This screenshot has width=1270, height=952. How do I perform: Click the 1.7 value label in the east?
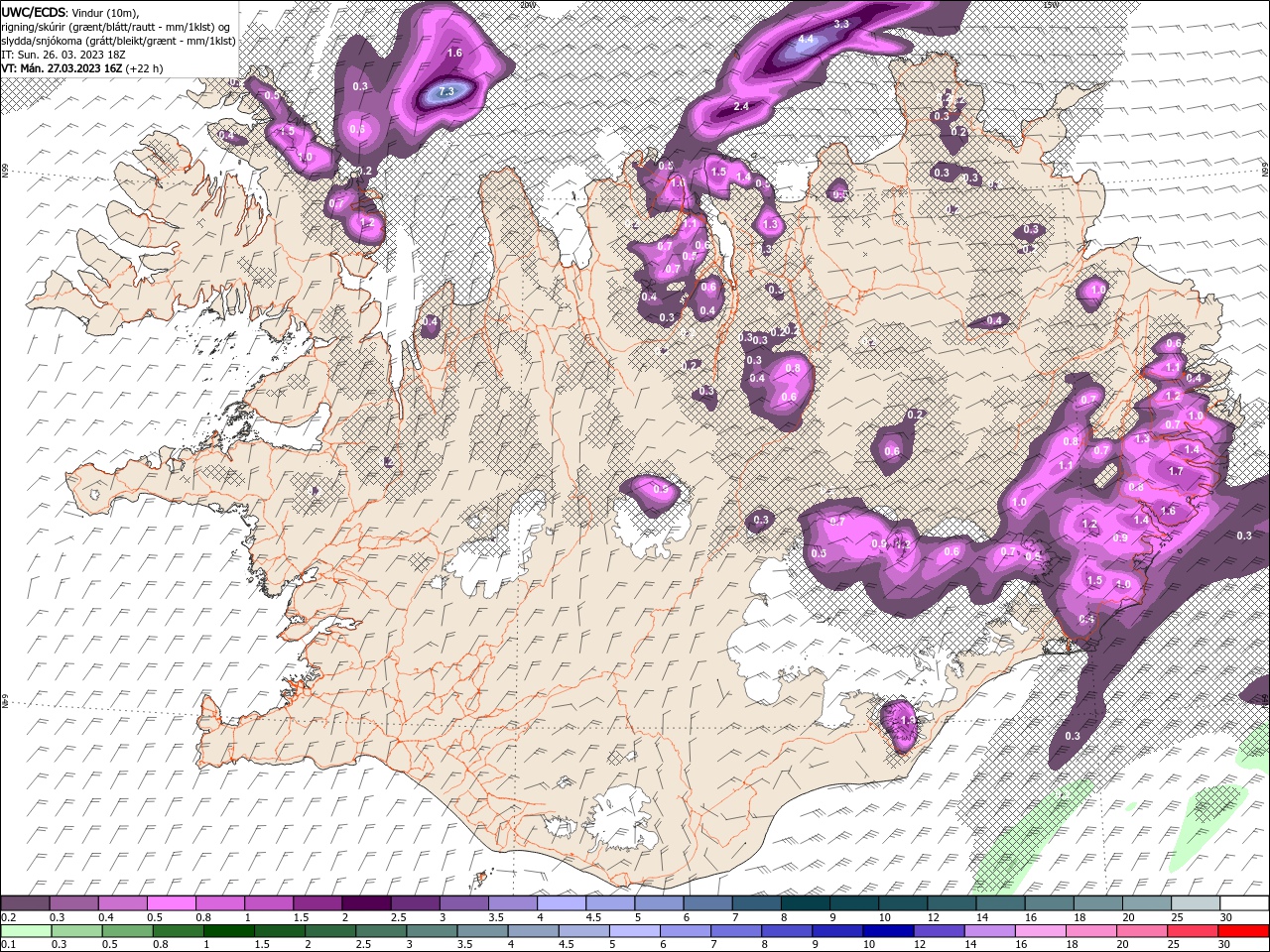1177,472
